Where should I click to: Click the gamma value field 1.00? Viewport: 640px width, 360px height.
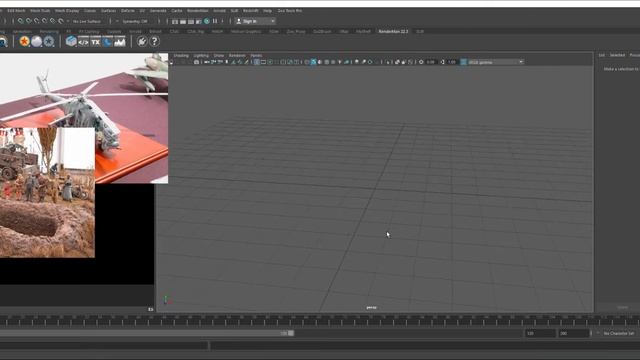click(452, 62)
